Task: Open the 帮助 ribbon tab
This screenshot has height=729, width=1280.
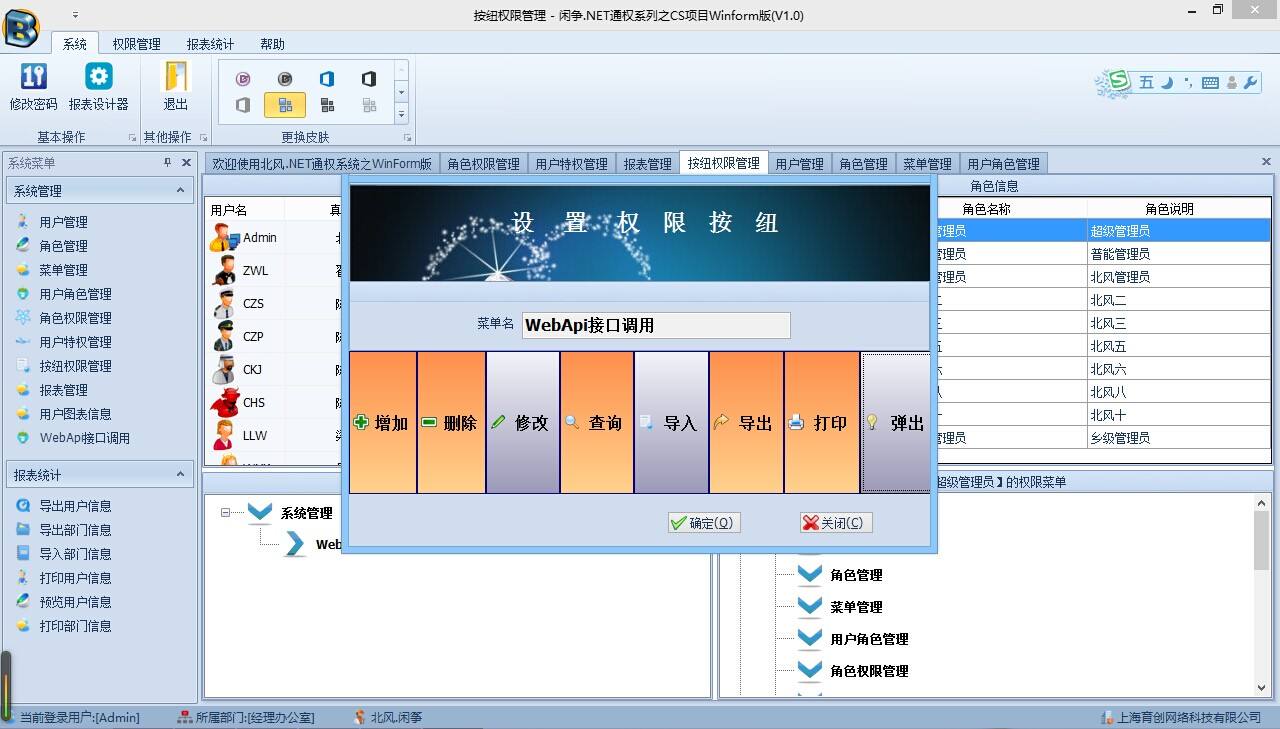Action: 272,44
